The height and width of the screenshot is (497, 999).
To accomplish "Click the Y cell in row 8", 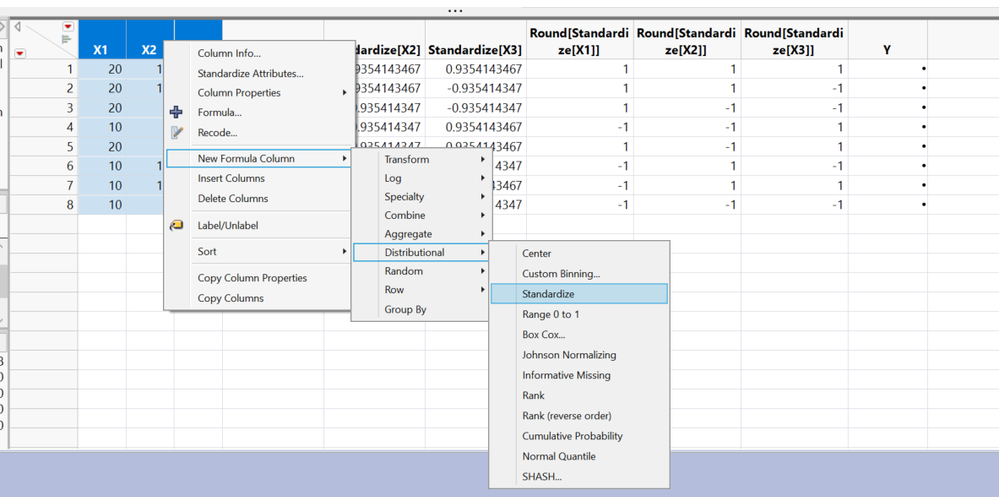I will [x=887, y=205].
